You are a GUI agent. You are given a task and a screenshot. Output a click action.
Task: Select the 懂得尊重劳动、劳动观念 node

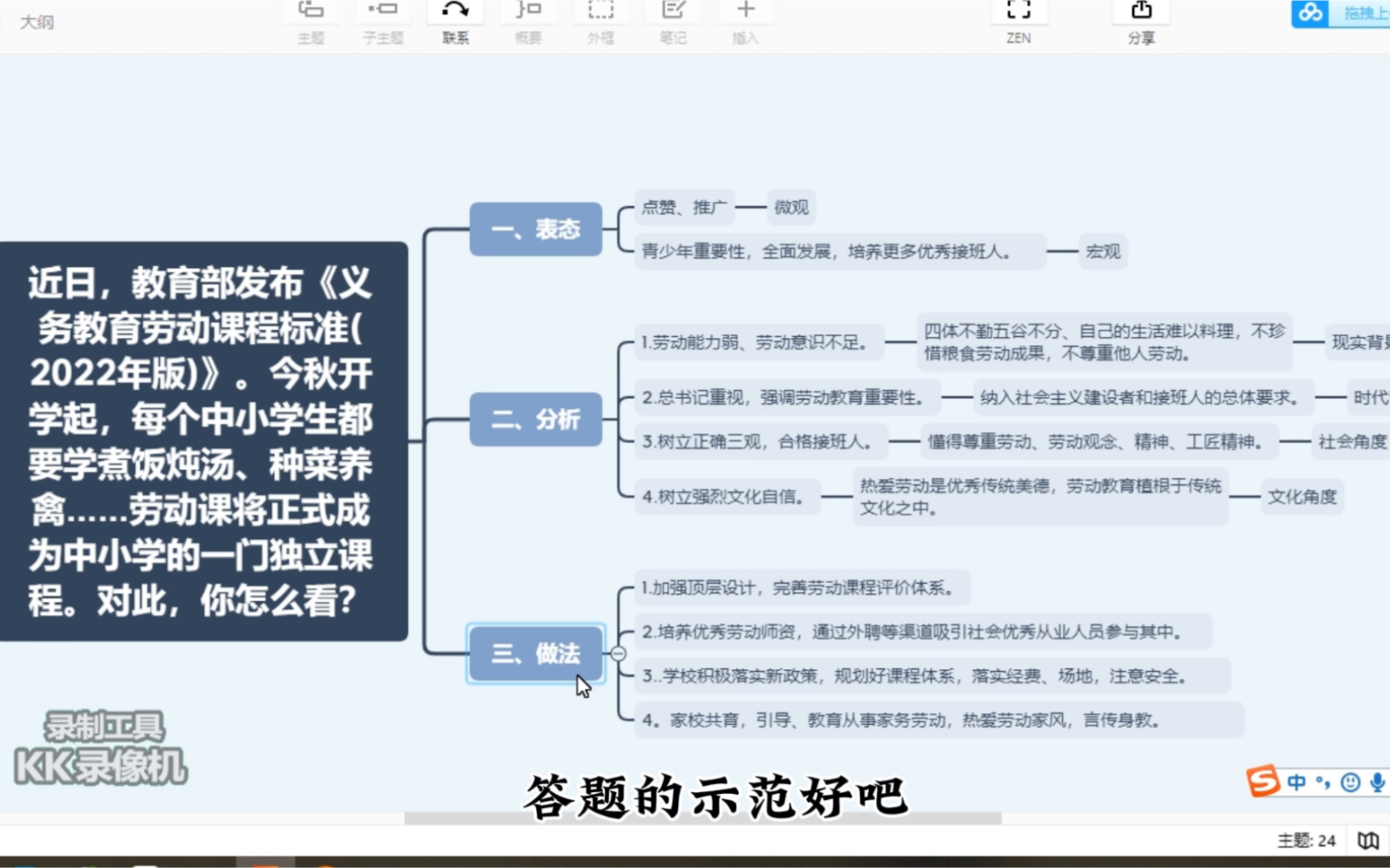(x=1099, y=441)
